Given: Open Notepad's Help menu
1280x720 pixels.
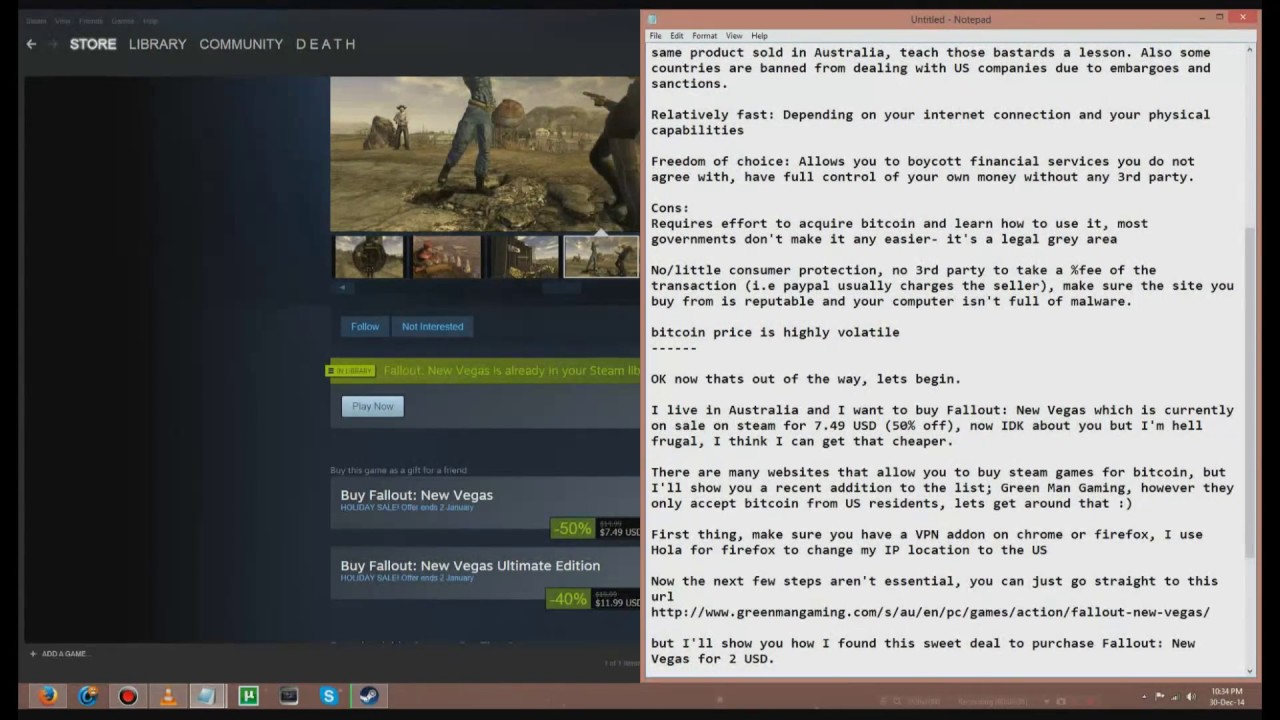Looking at the screenshot, I should 759,36.
